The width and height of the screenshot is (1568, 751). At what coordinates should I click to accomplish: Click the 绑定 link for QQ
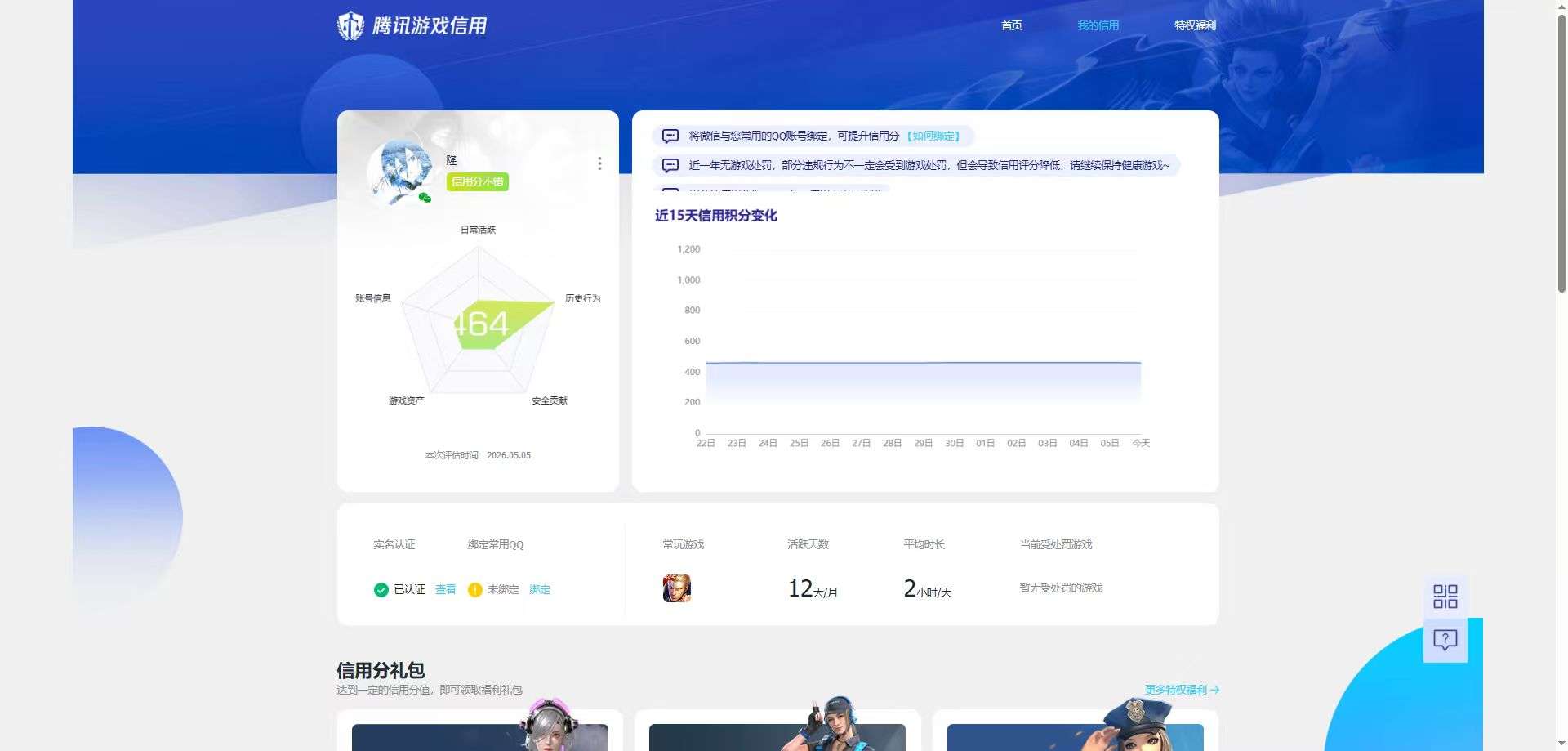pyautogui.click(x=540, y=589)
